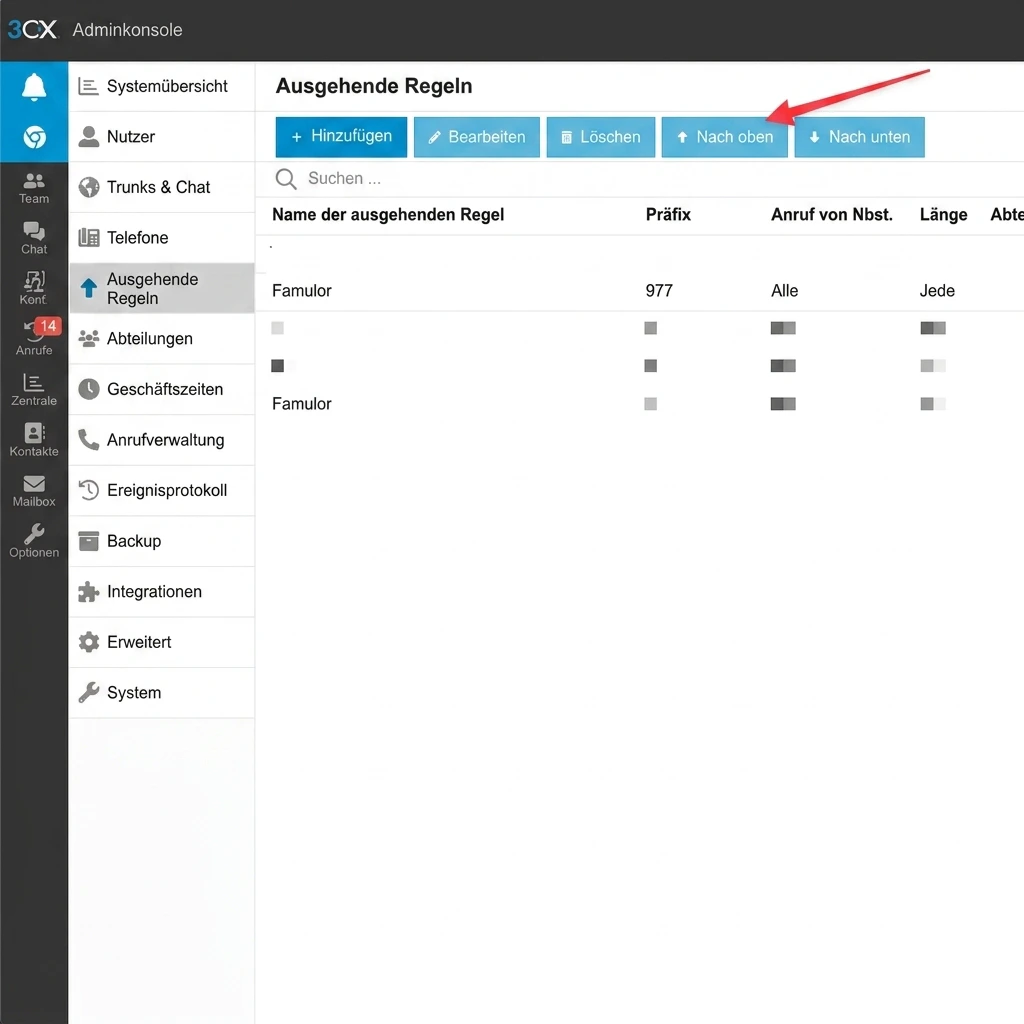The height and width of the screenshot is (1024, 1024).
Task: Click the search magnifier icon
Action: (x=286, y=179)
